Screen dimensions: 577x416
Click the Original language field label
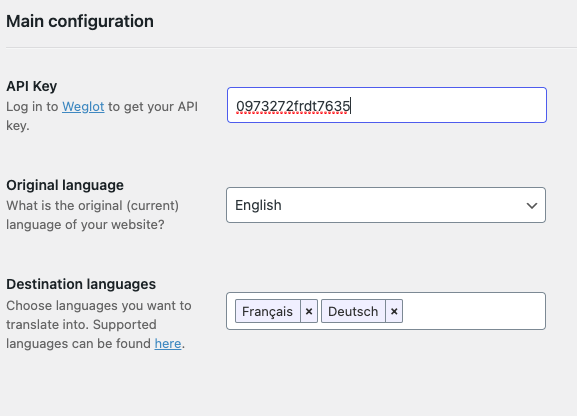(x=65, y=185)
